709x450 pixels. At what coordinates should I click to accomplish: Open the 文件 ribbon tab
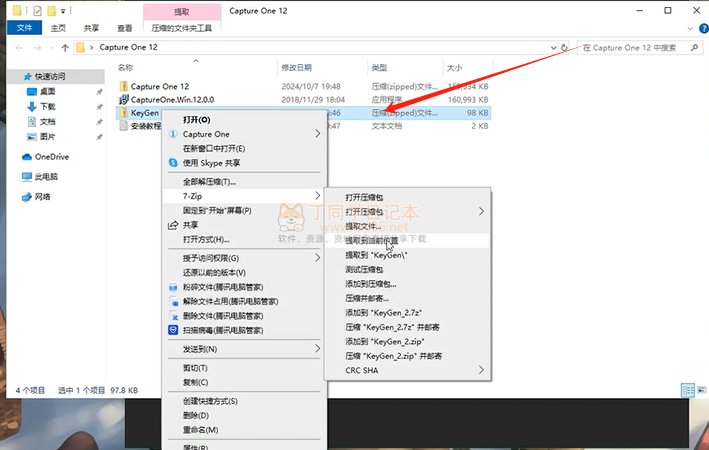(x=24, y=28)
